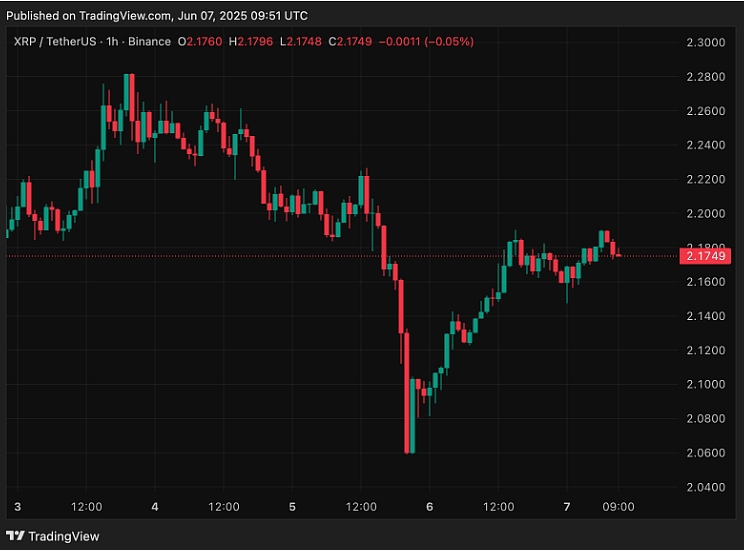Click the 09:00 time axis marker
The image size is (744, 550).
(x=618, y=507)
